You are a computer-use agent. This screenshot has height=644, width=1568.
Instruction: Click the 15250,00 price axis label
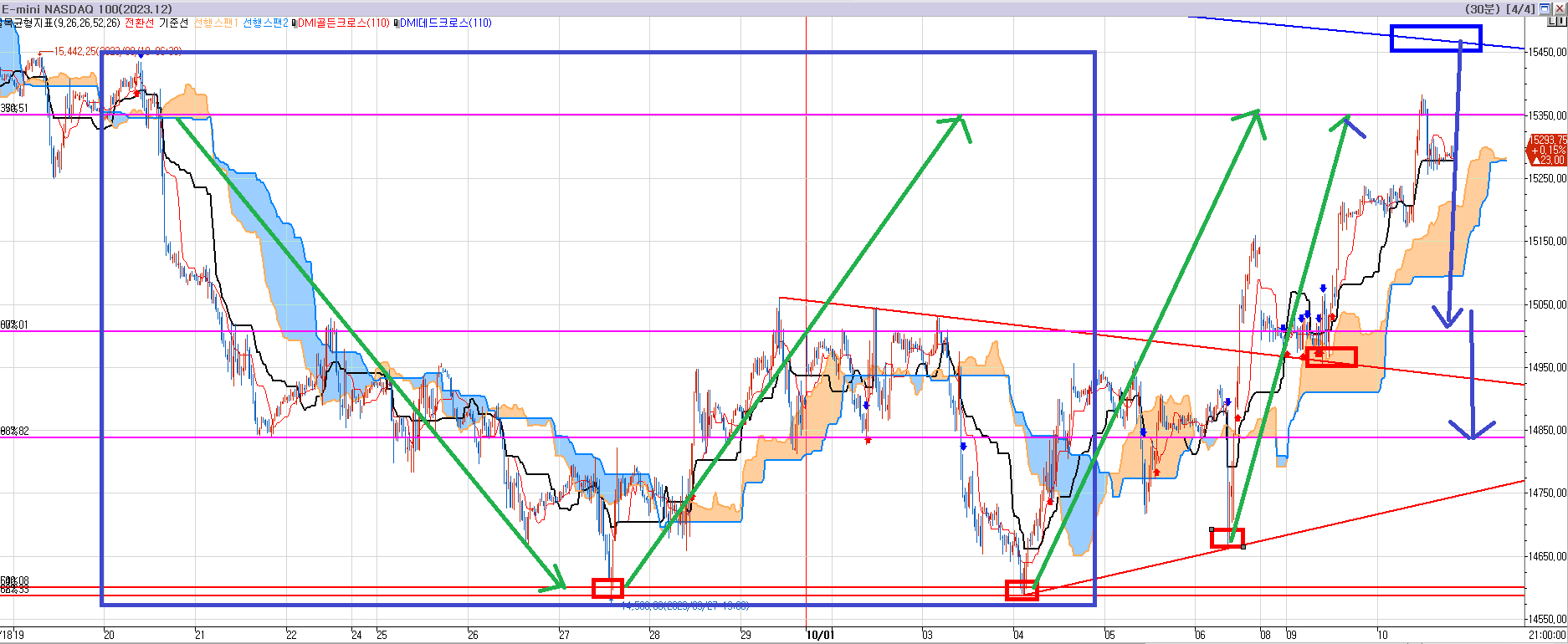[x=1548, y=178]
